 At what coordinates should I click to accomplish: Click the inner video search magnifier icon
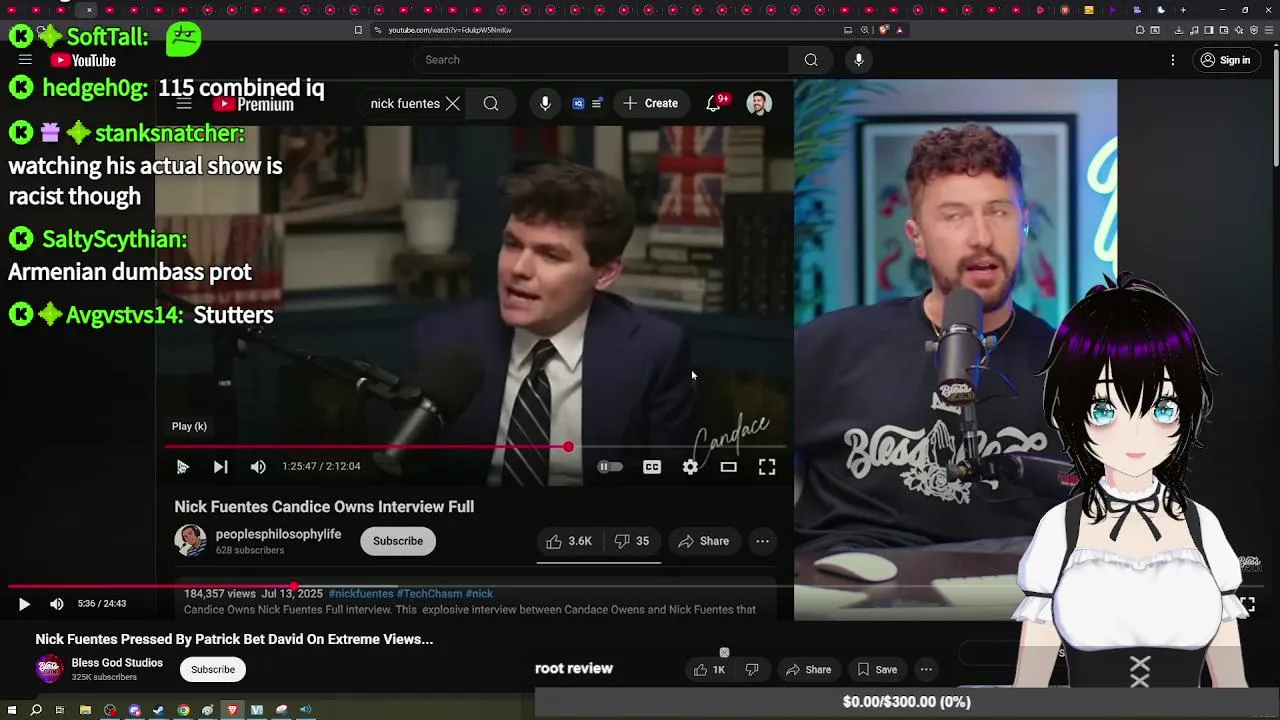[491, 103]
